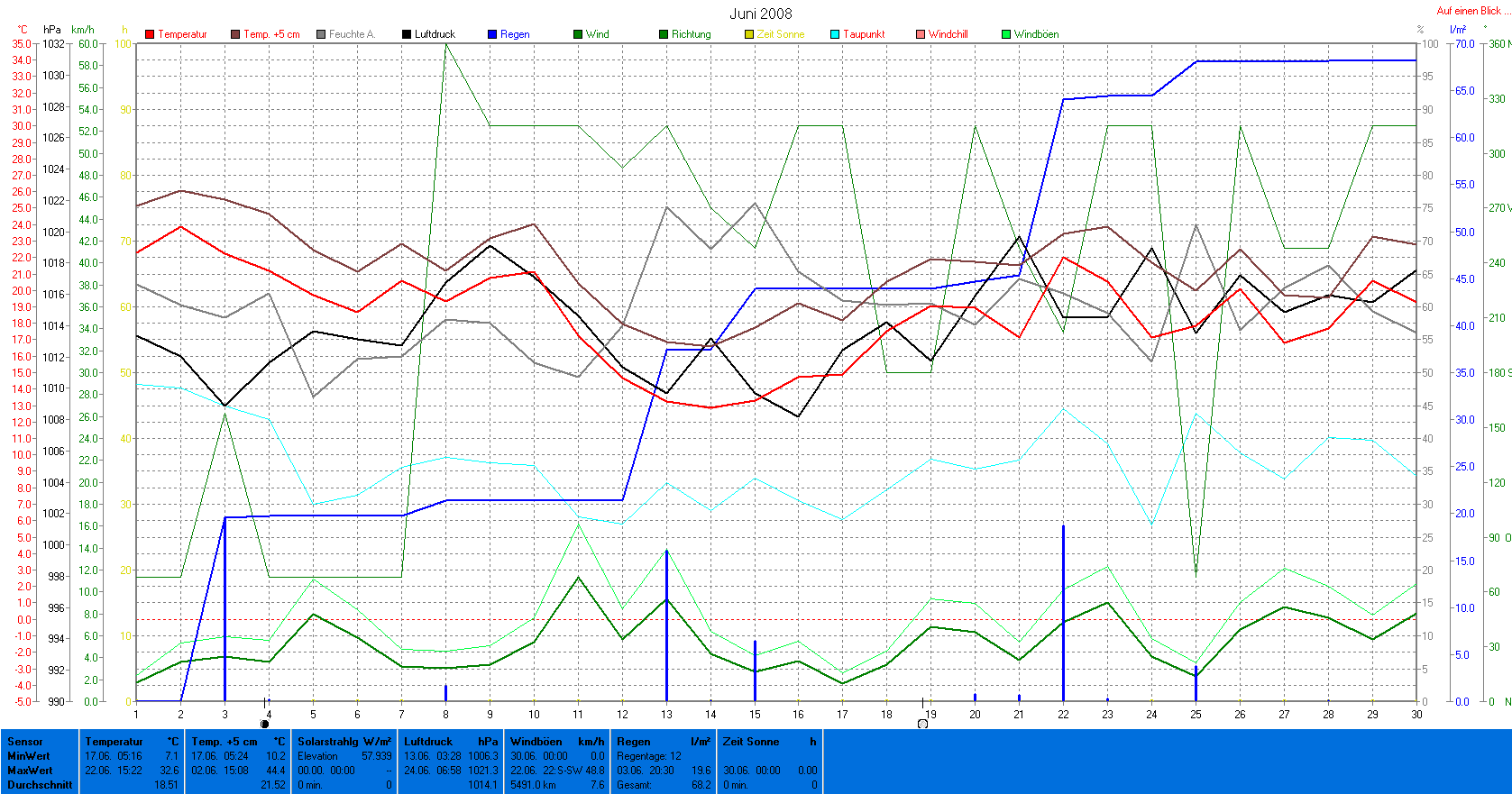Click the yellow Zeit Sonne legend square
The width and height of the screenshot is (1512, 794).
pyautogui.click(x=749, y=34)
